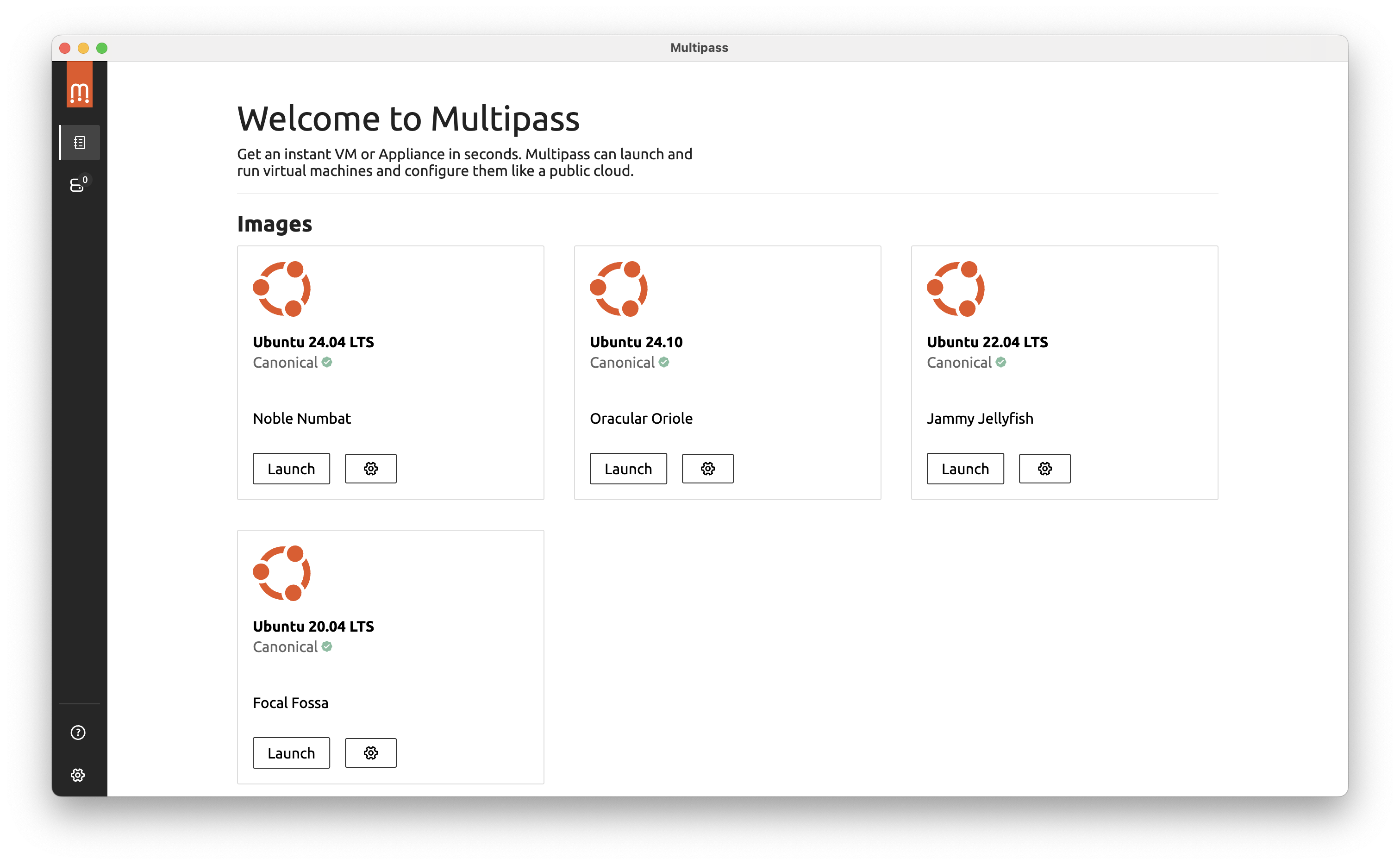
Task: Click the Noble Numbat text
Action: click(302, 419)
